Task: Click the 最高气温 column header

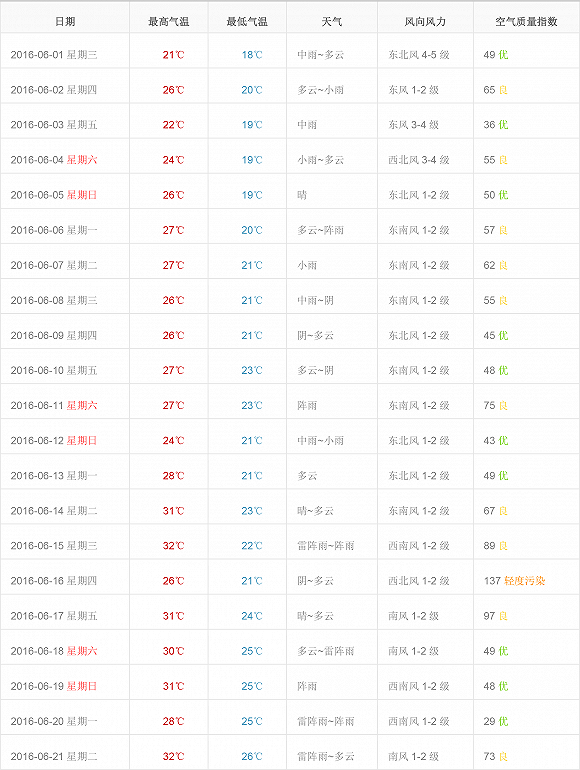Action: (x=169, y=22)
